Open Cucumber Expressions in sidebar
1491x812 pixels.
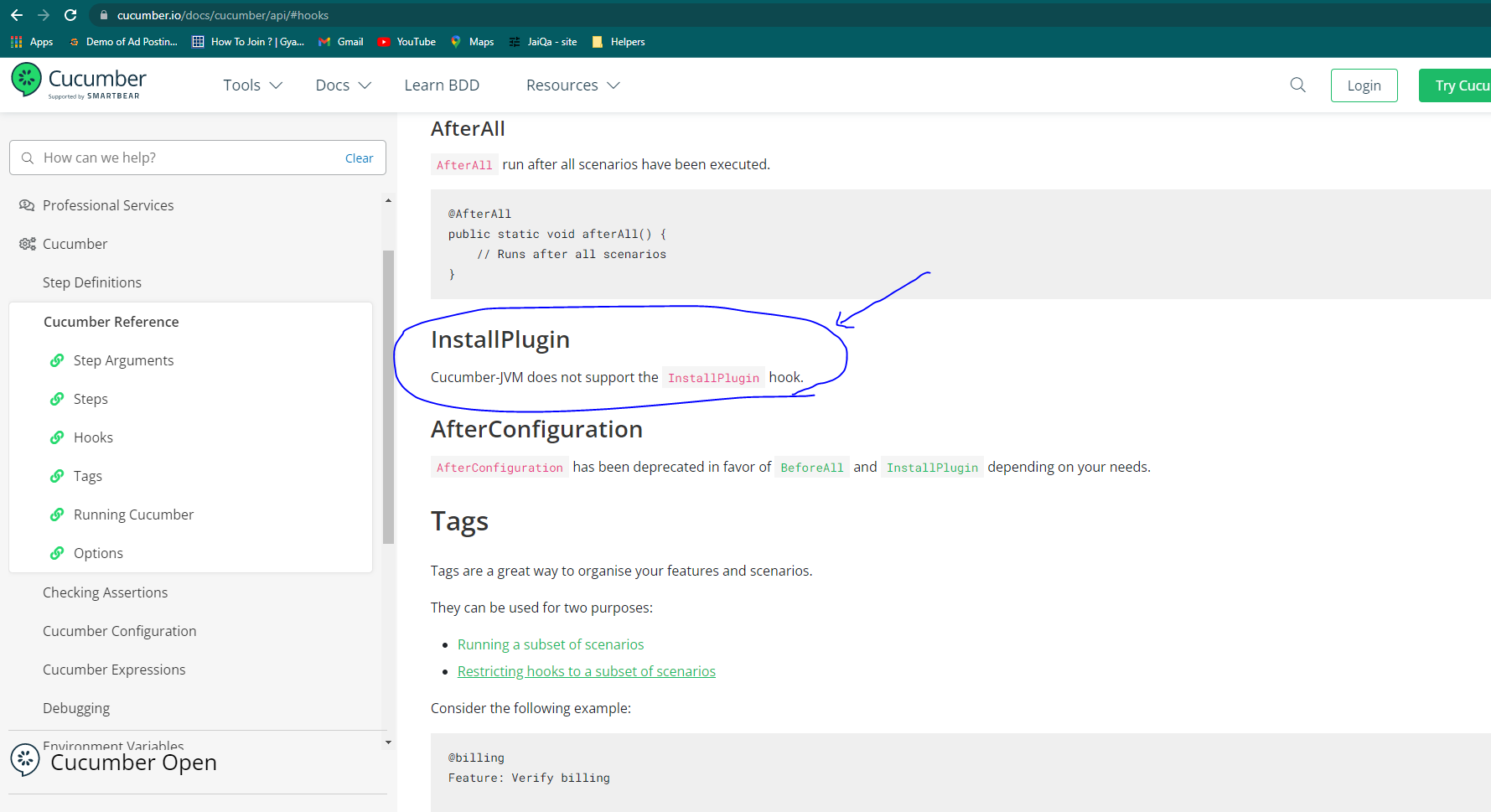[x=114, y=670]
